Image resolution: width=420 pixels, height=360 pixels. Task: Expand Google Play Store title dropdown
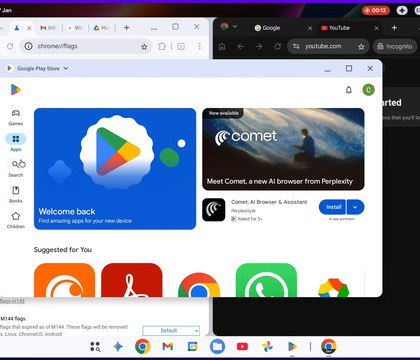[x=66, y=68]
